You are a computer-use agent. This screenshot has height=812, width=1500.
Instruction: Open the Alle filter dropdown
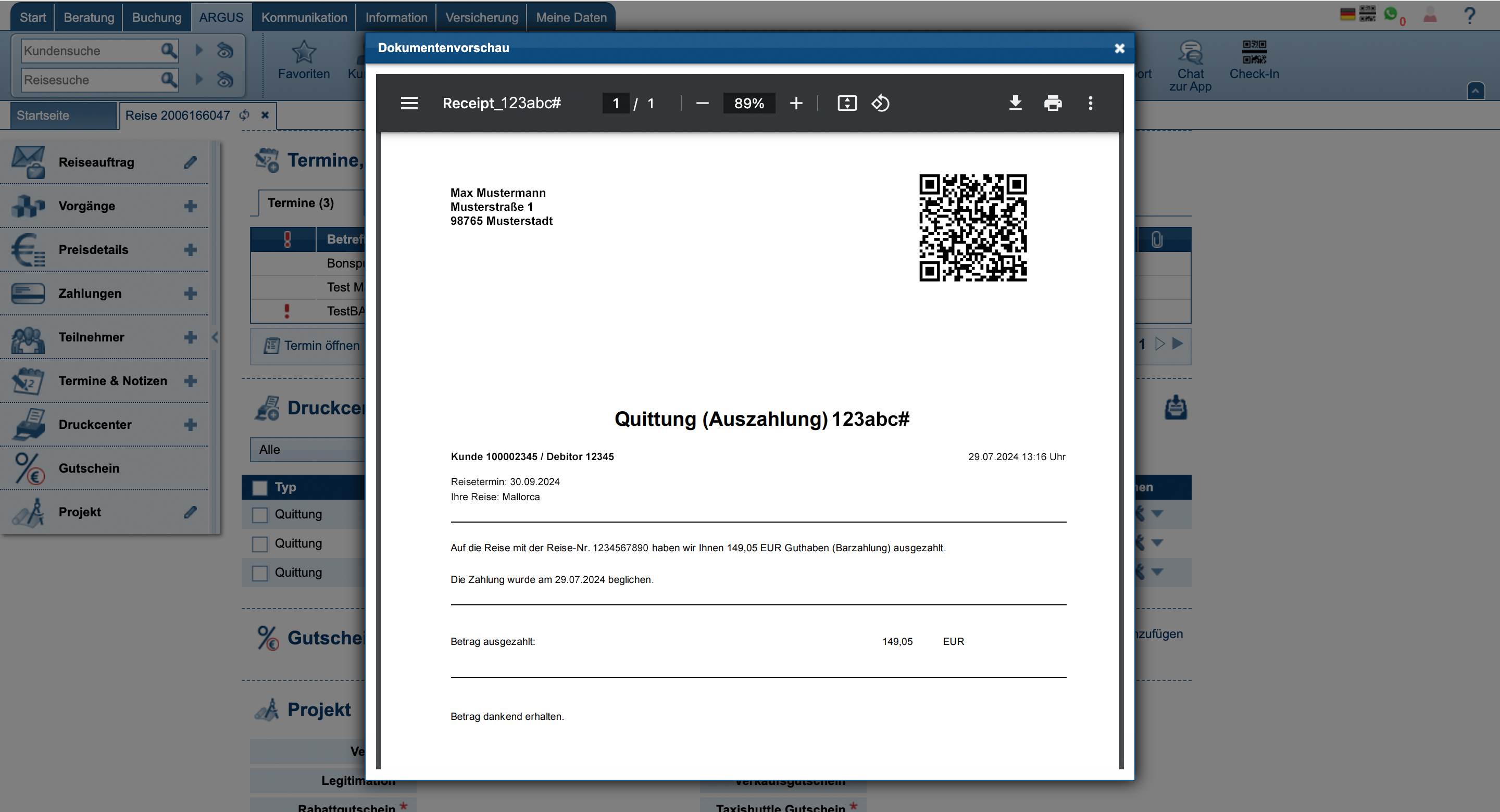[x=307, y=449]
